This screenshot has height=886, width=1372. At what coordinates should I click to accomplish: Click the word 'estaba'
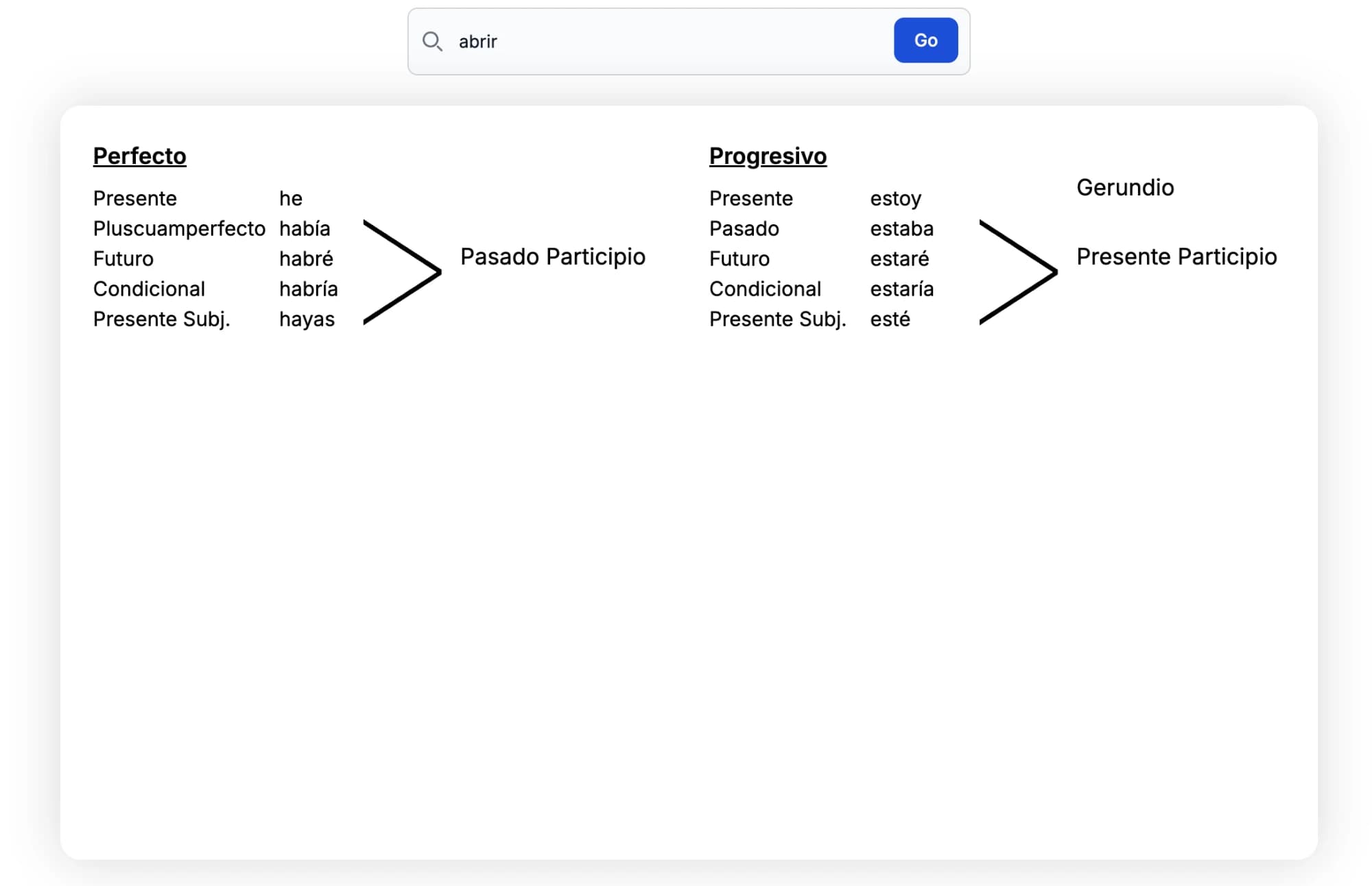[x=902, y=228]
